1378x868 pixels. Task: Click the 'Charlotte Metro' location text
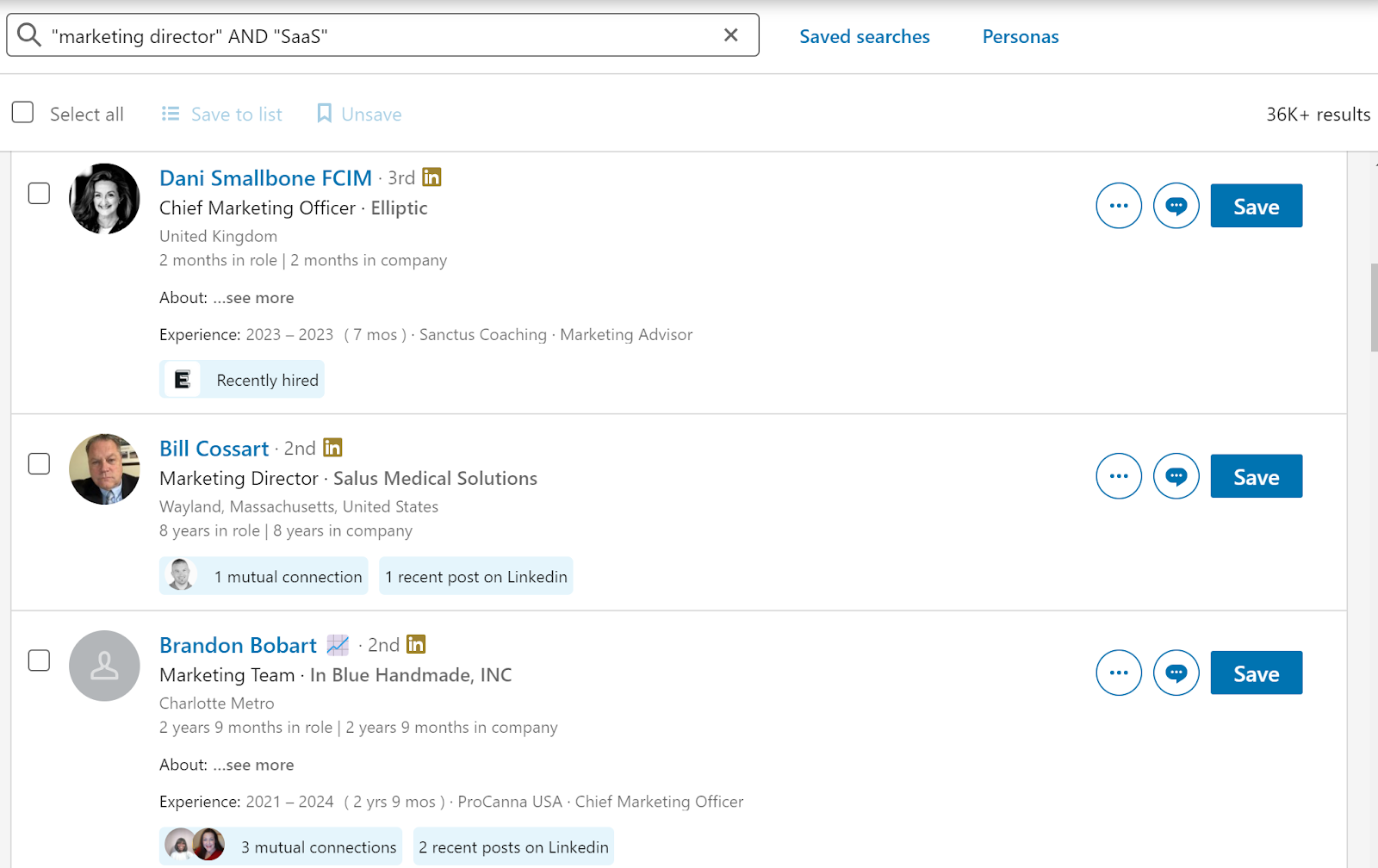[217, 704]
